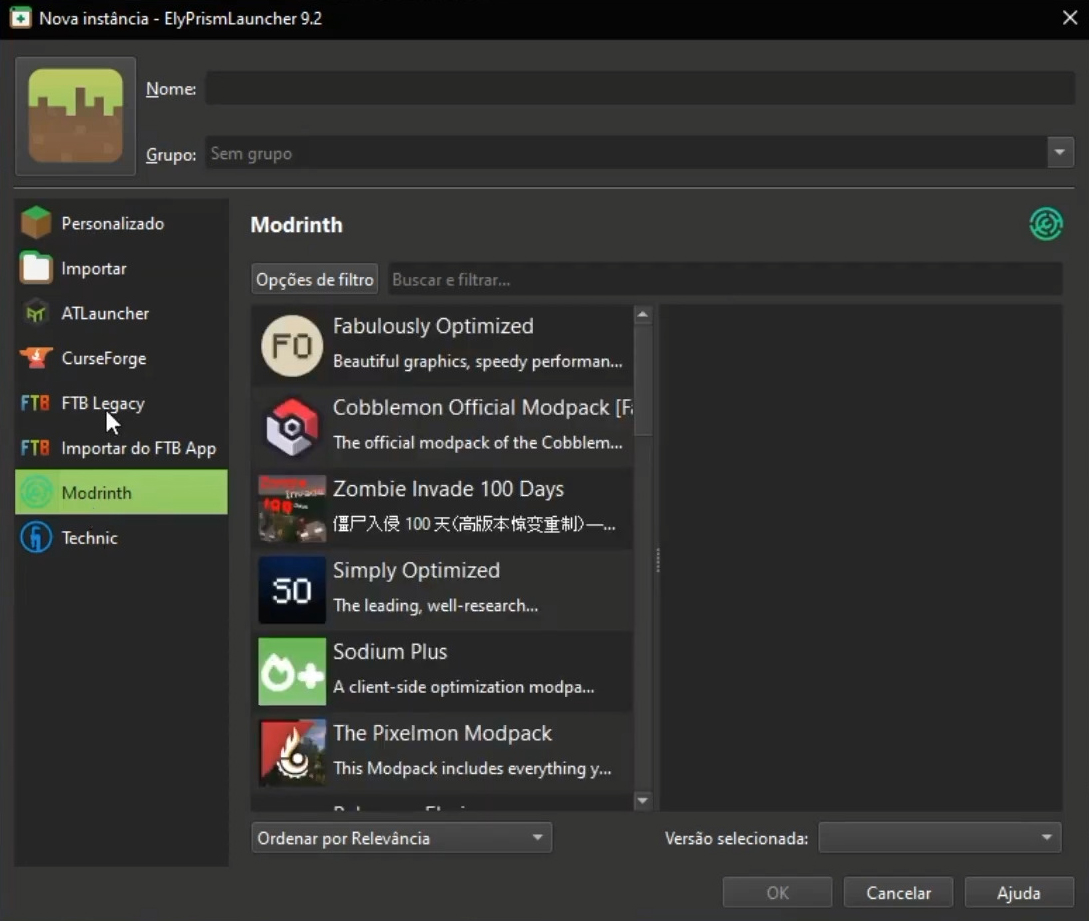Click the Pixelmon Modpack icon
This screenshot has width=1089, height=921.
pyautogui.click(x=292, y=752)
